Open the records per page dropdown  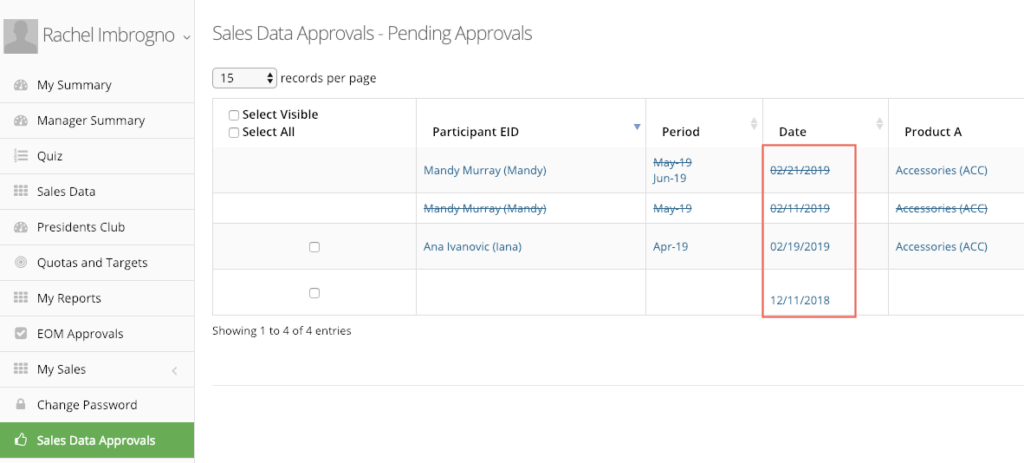[x=245, y=78]
